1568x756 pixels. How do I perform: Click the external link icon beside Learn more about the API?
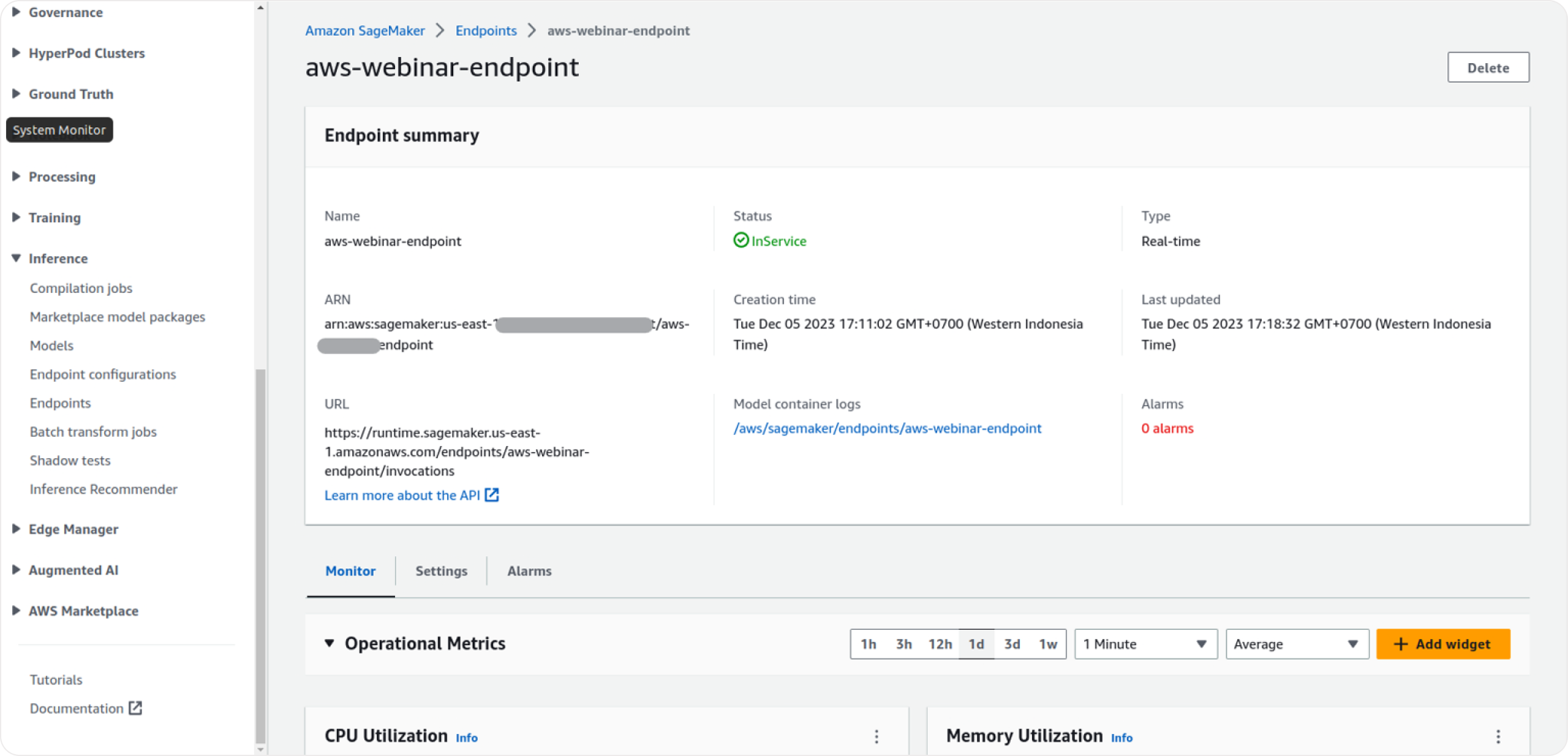tap(492, 495)
